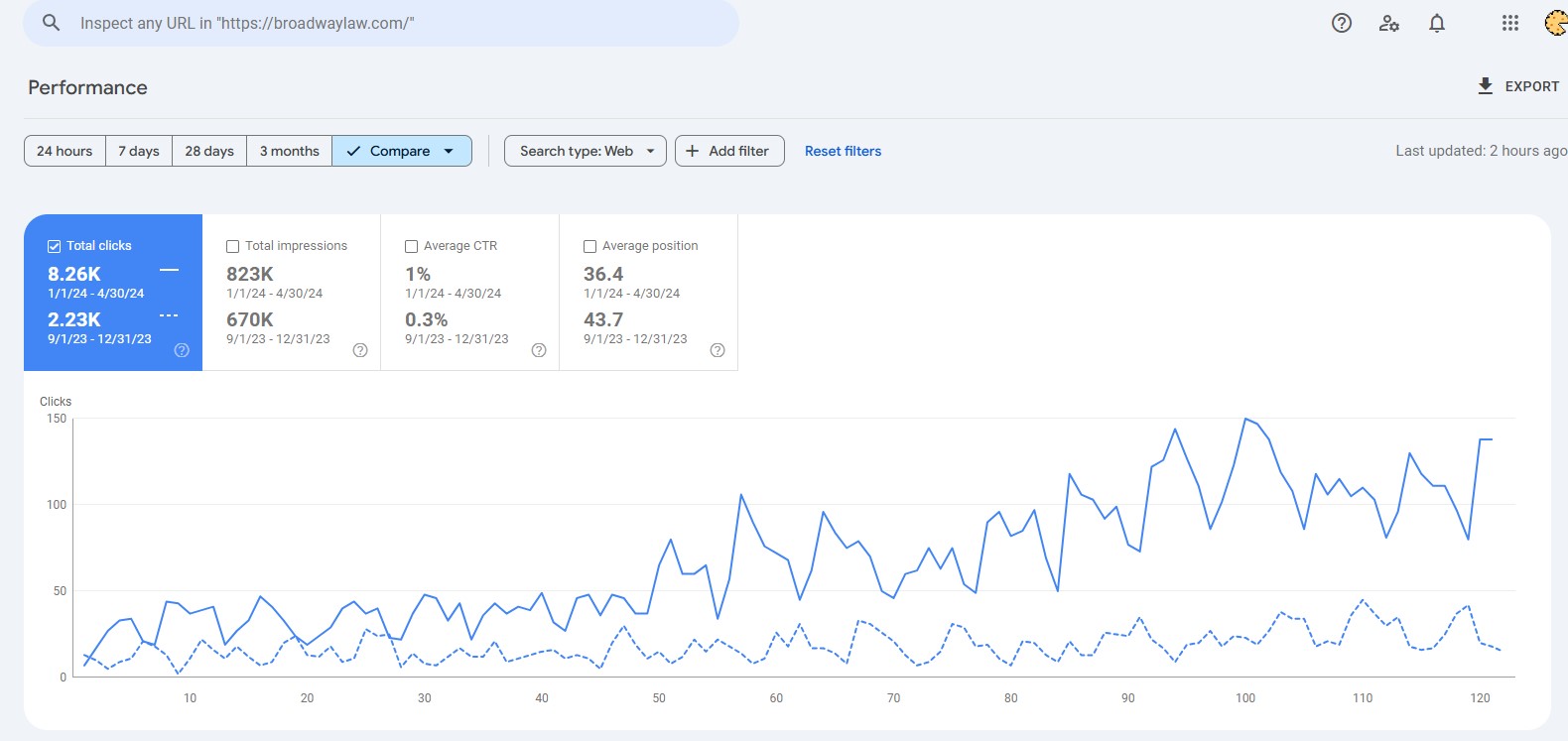Click the search magnifier icon
This screenshot has height=741, width=1568.
(x=52, y=23)
